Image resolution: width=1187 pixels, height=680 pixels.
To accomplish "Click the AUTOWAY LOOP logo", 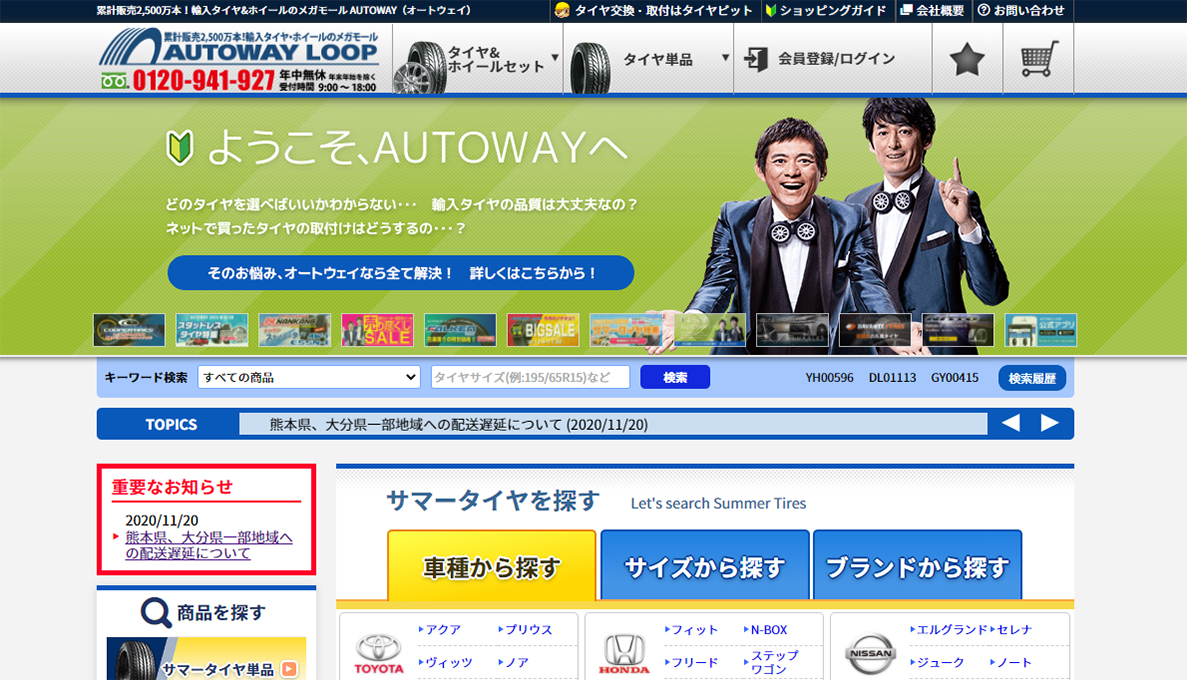I will [239, 47].
